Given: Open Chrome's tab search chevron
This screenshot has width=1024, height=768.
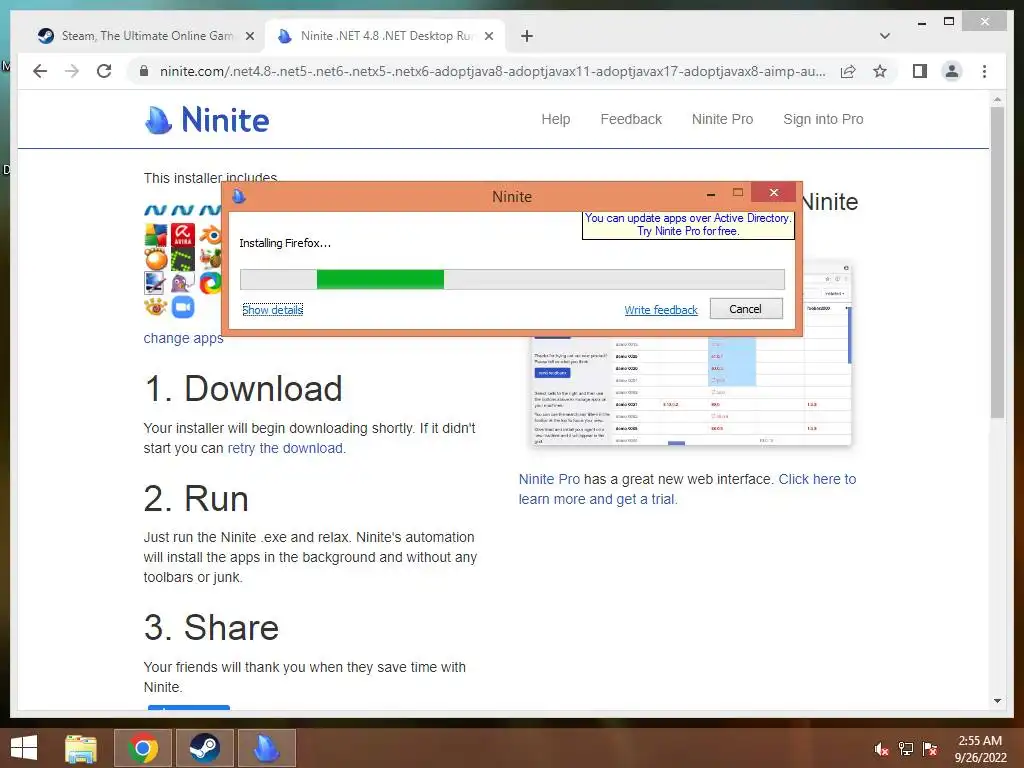Looking at the screenshot, I should coord(885,36).
